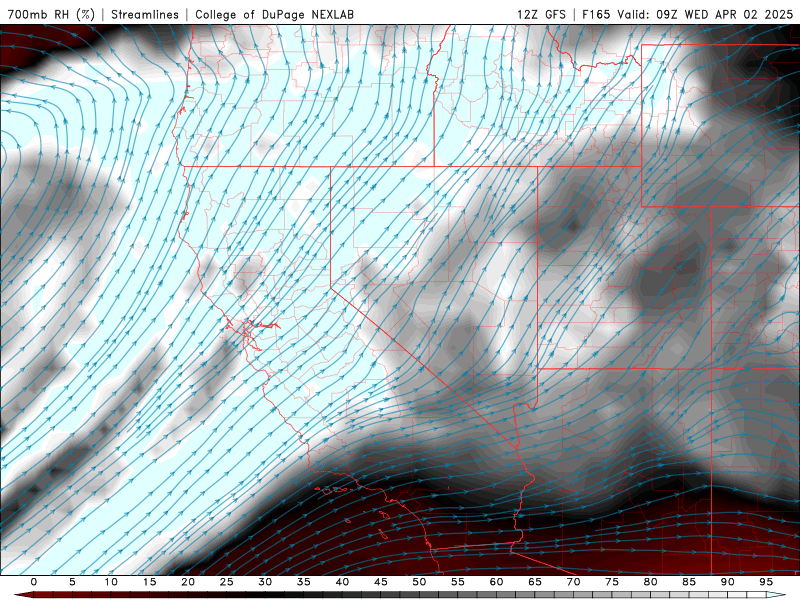Click the colorbar label "50"

[x=419, y=582]
